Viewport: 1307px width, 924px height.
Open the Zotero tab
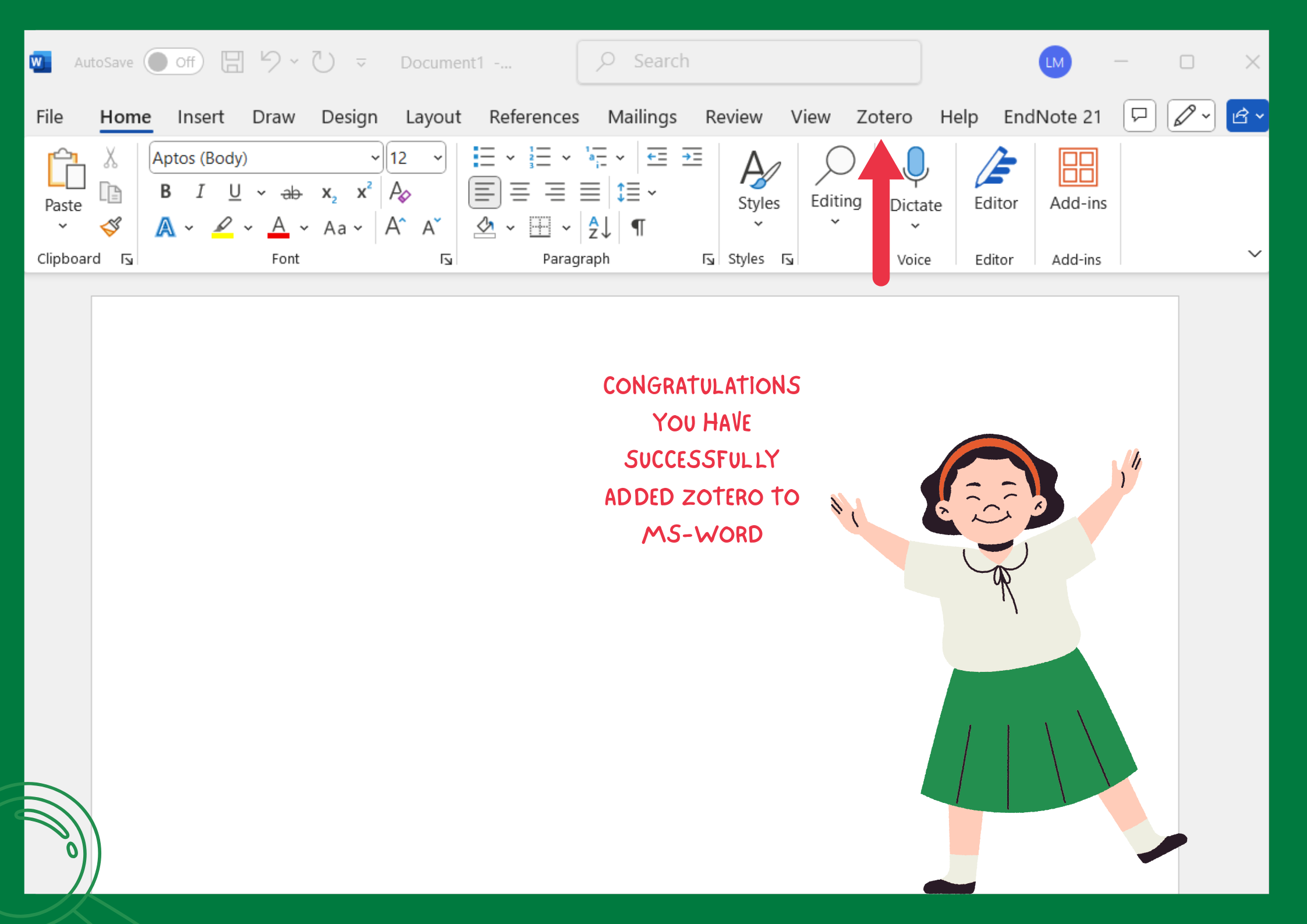884,116
